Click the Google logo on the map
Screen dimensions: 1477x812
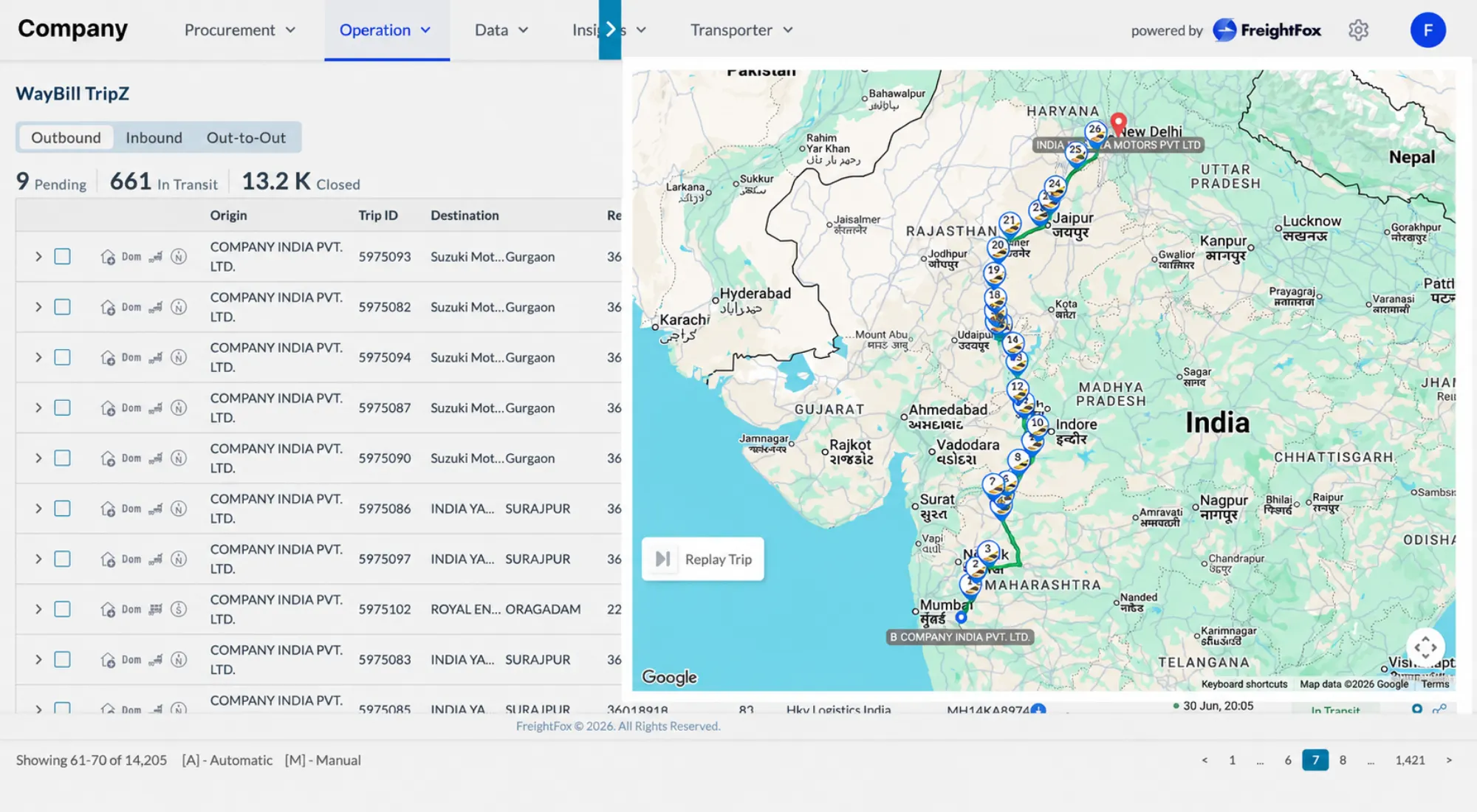(669, 677)
